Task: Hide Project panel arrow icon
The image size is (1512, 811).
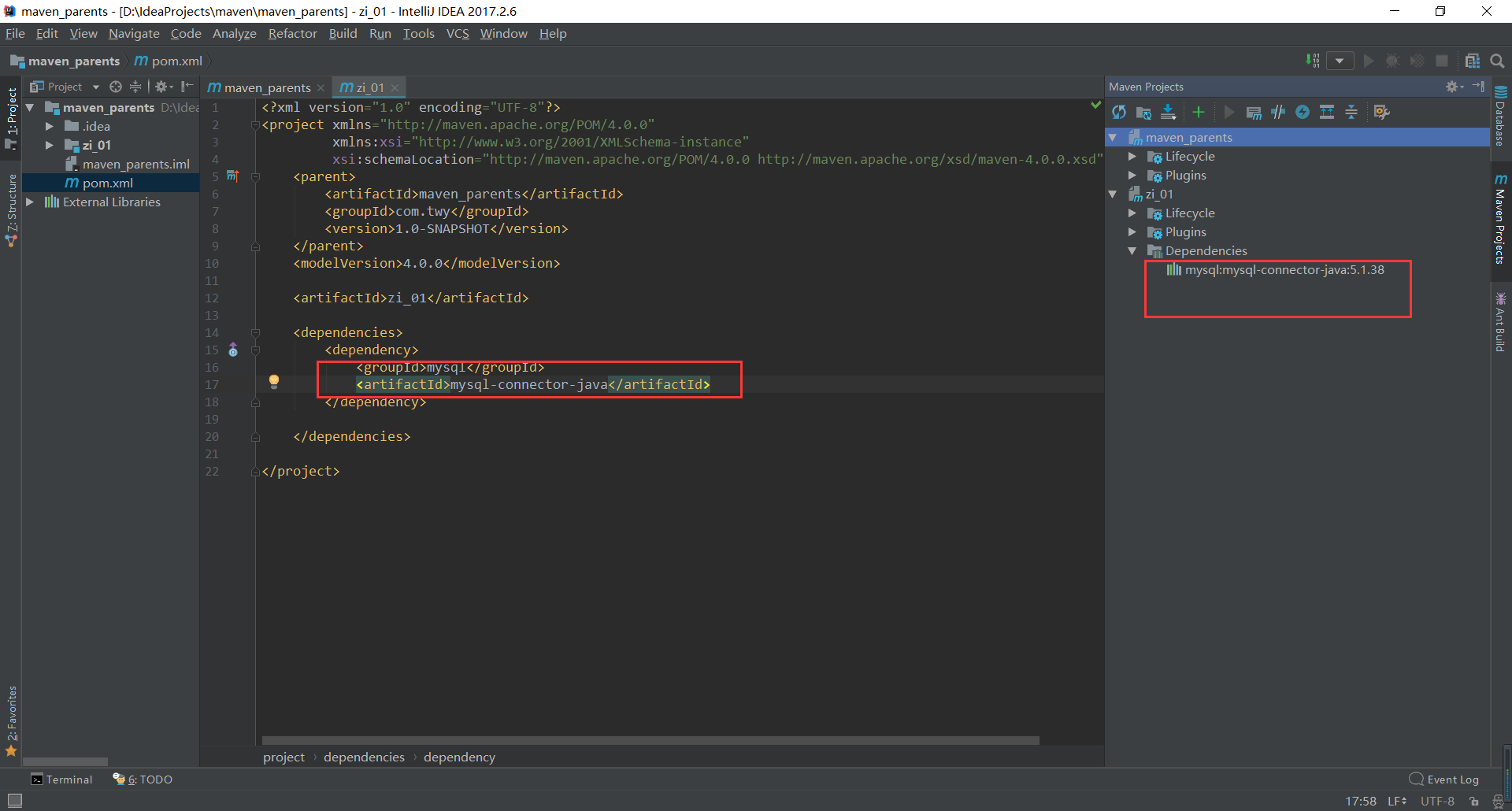Action: (x=187, y=87)
